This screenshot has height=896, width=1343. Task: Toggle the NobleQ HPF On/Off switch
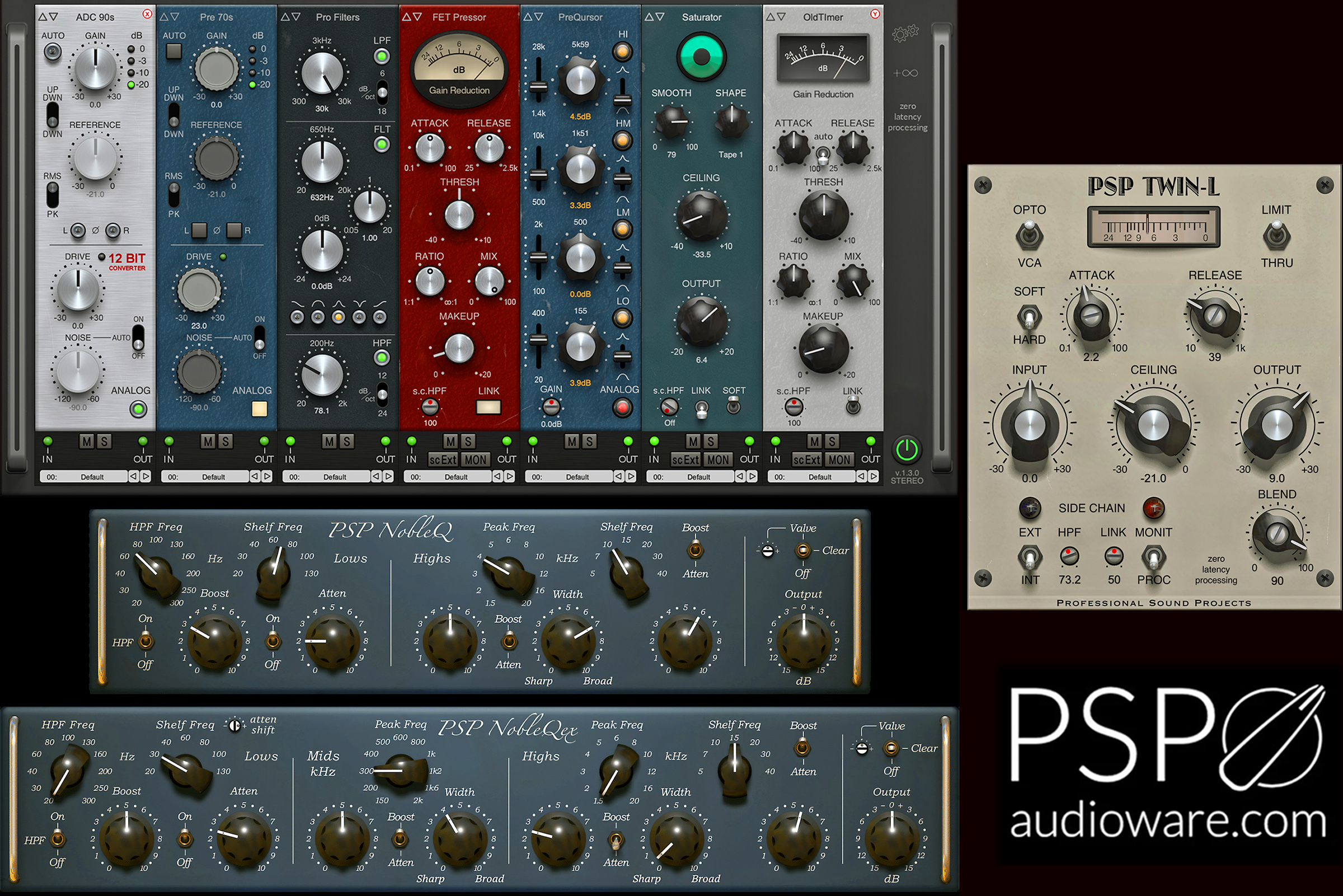click(146, 641)
